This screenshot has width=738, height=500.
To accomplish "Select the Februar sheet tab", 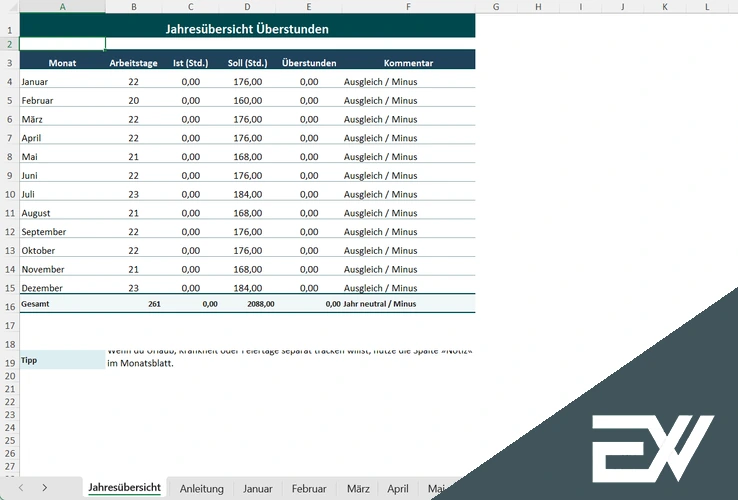I will 309,489.
